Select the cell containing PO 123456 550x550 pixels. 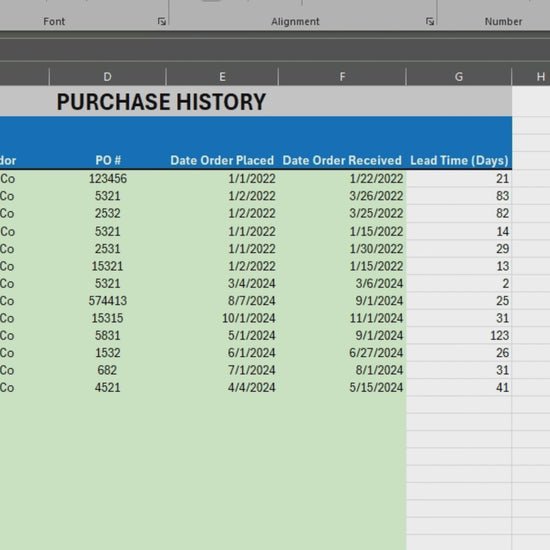[x=107, y=179]
